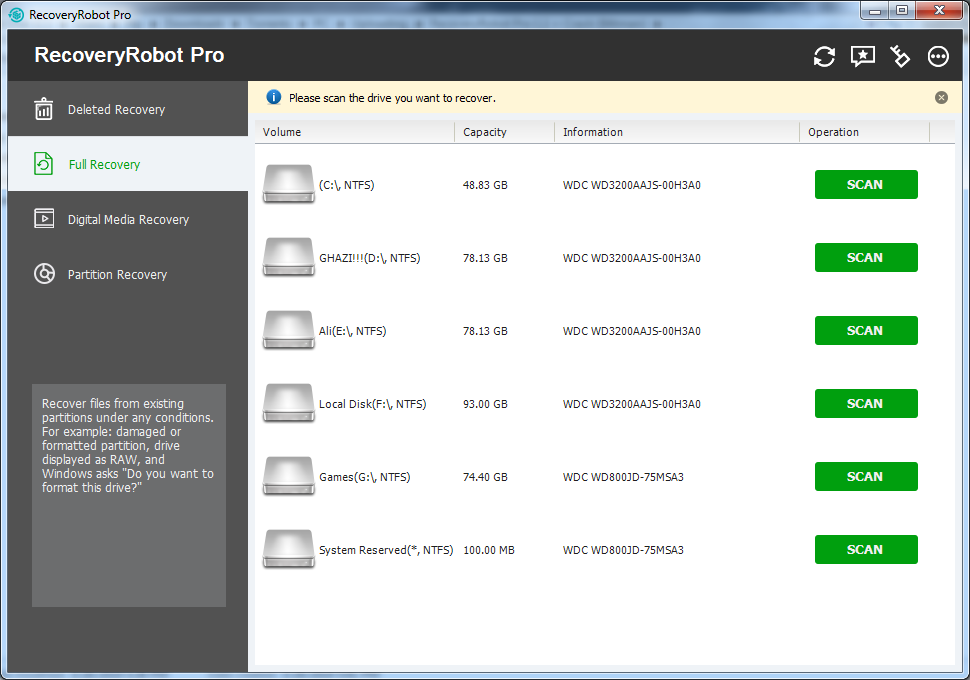The image size is (970, 680).
Task: Click the "Ali(E:\, NTFS)" volume label
Action: pyautogui.click(x=353, y=331)
